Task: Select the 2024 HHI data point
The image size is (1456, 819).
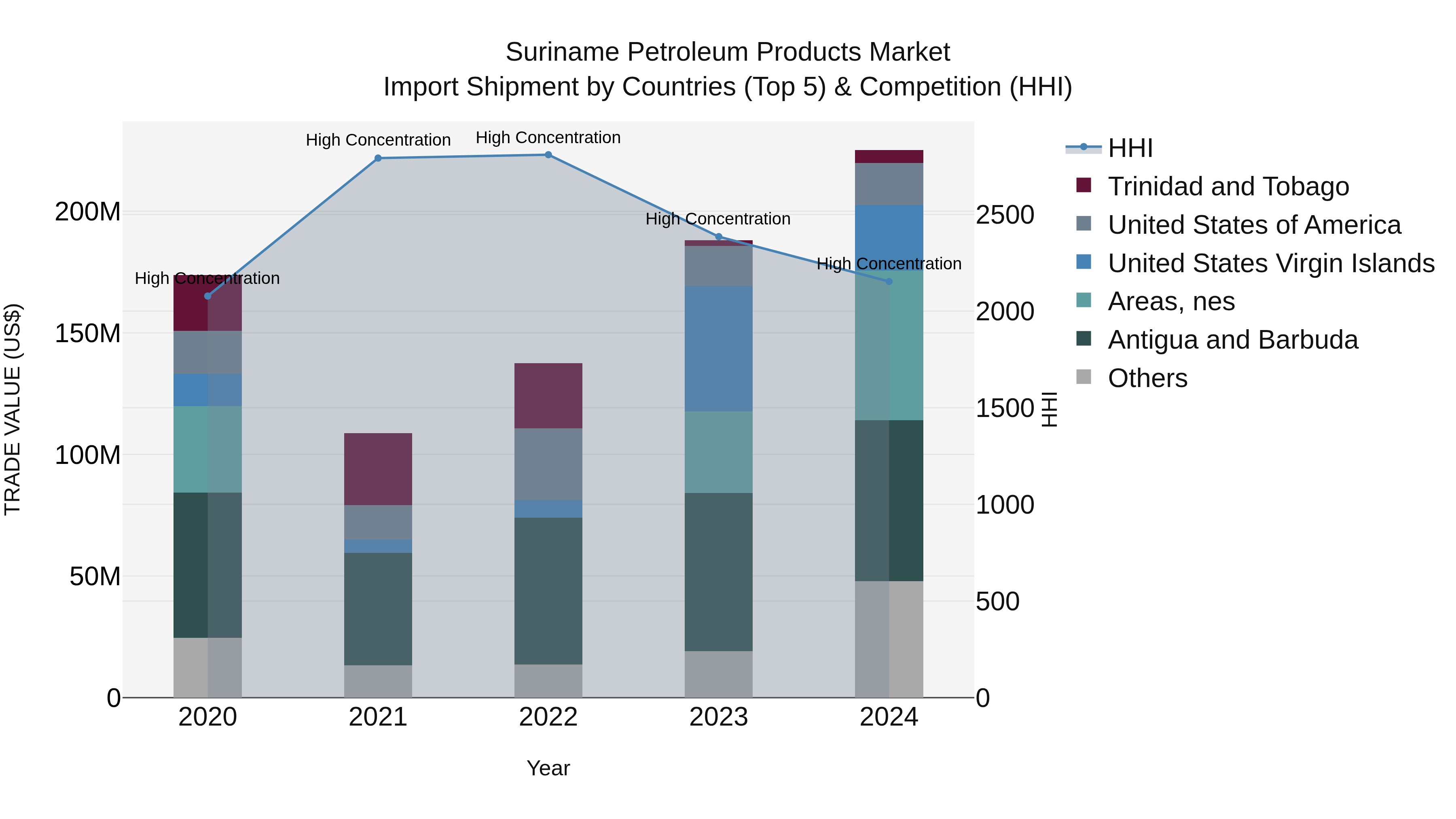Action: (889, 281)
